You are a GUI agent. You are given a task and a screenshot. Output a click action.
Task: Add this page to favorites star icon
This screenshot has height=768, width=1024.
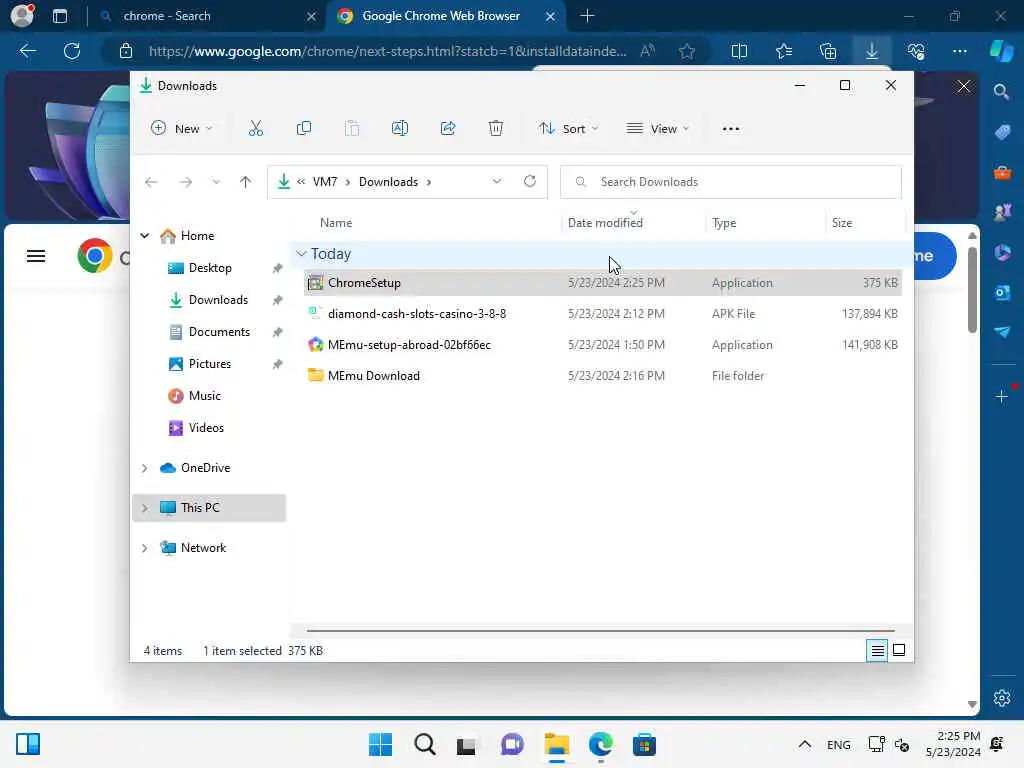pyautogui.click(x=686, y=51)
